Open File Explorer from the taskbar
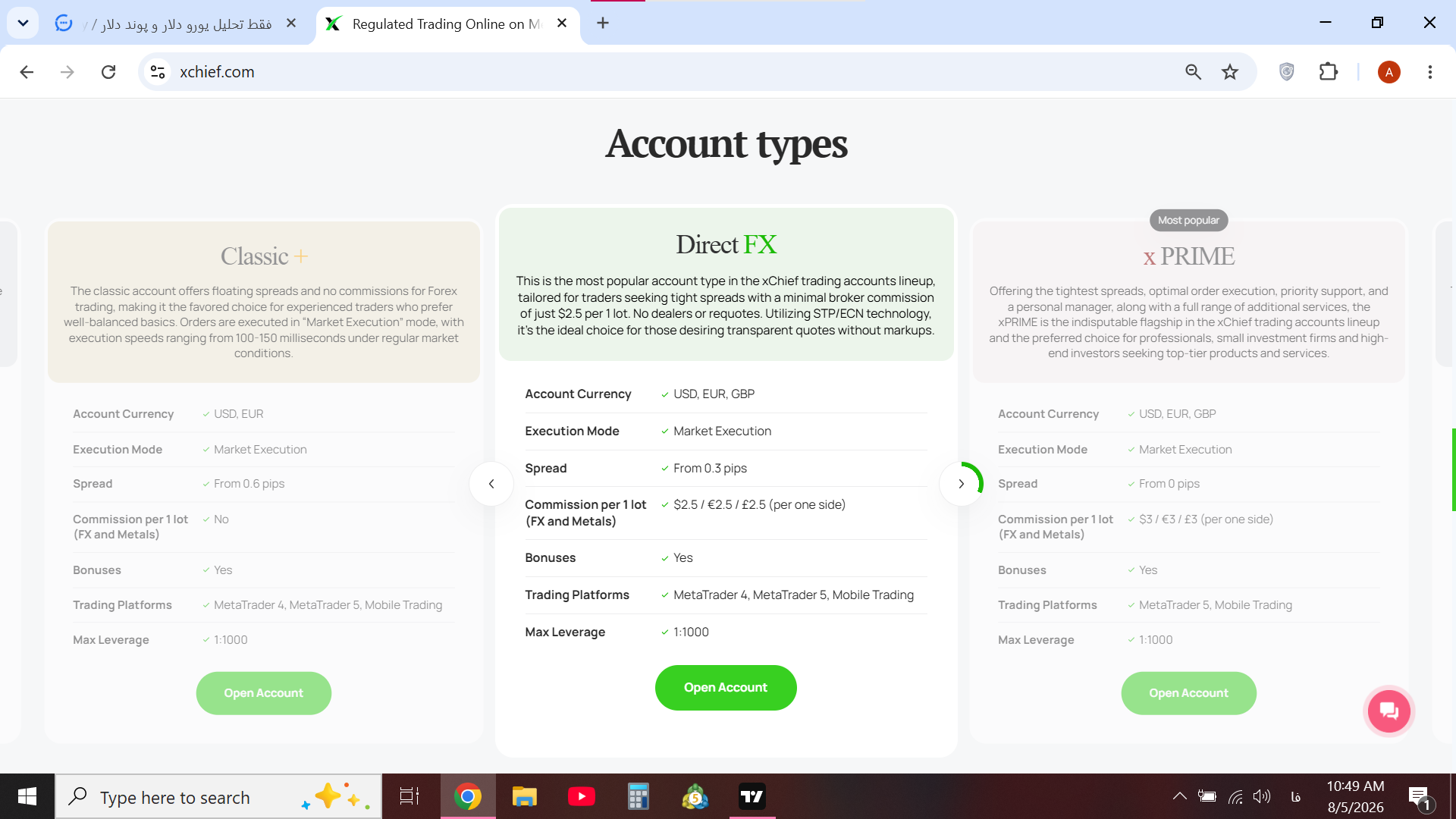This screenshot has height=819, width=1456. coord(524,796)
